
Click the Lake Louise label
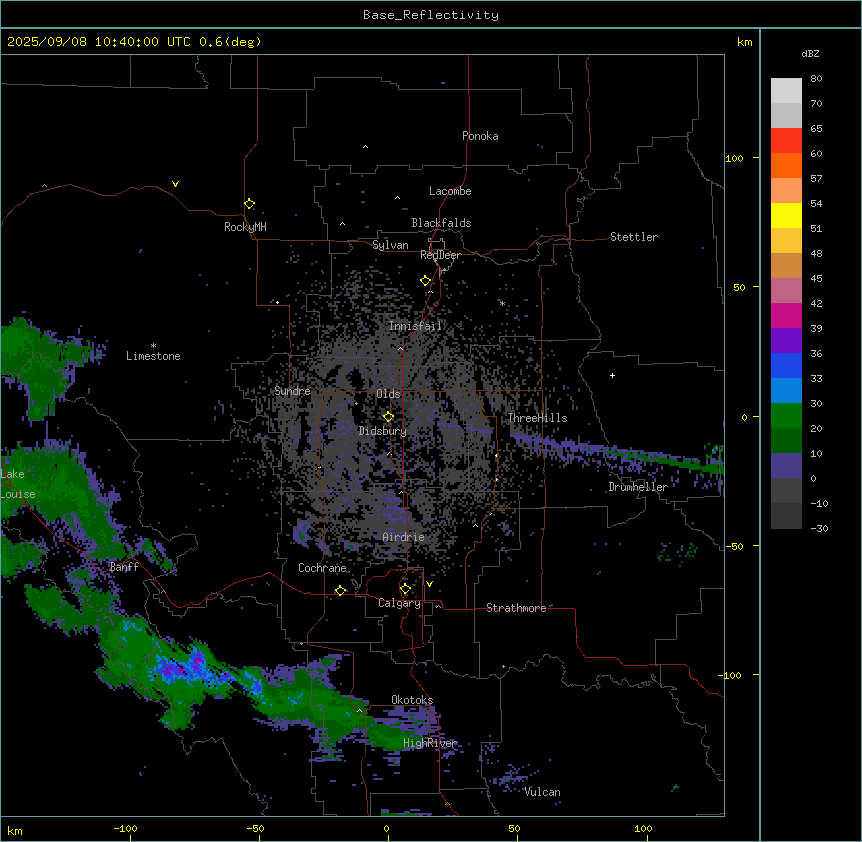point(18,484)
